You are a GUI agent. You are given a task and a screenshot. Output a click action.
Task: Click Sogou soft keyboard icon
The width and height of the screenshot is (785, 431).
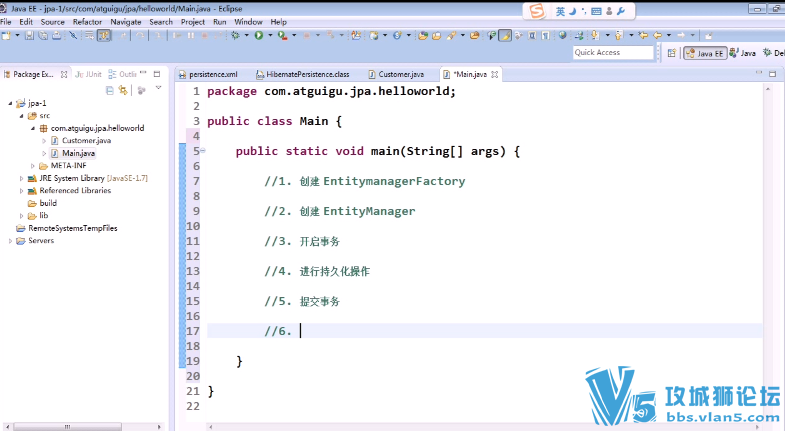pos(596,11)
